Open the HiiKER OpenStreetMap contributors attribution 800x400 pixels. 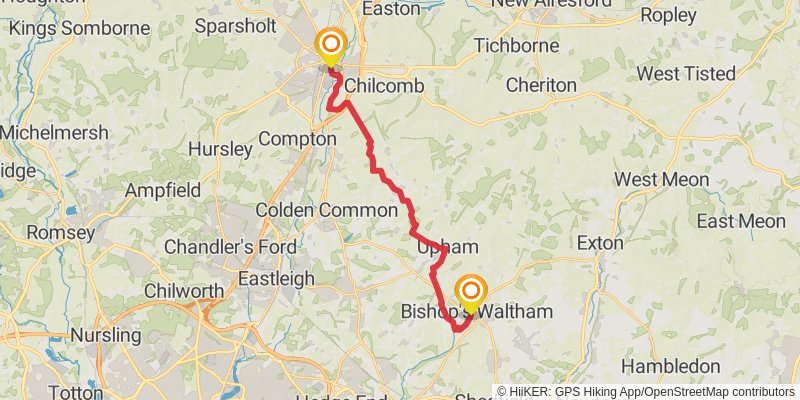pos(646,392)
